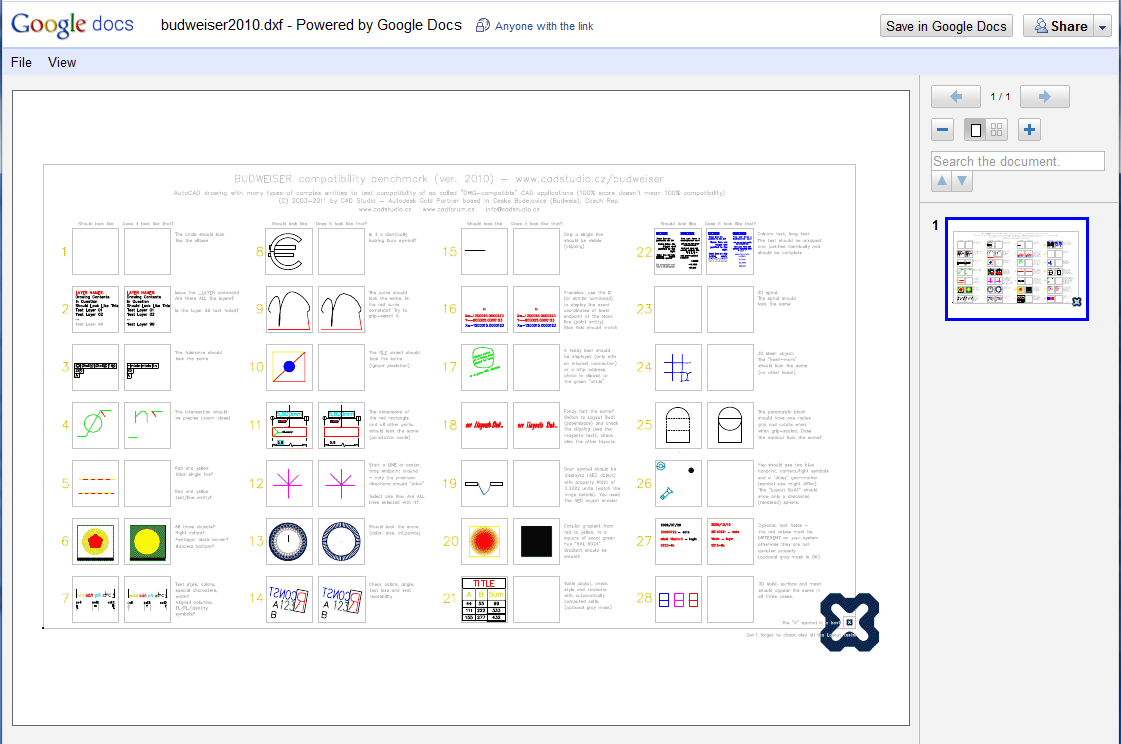Expand the Share dropdown arrow

click(1103, 26)
